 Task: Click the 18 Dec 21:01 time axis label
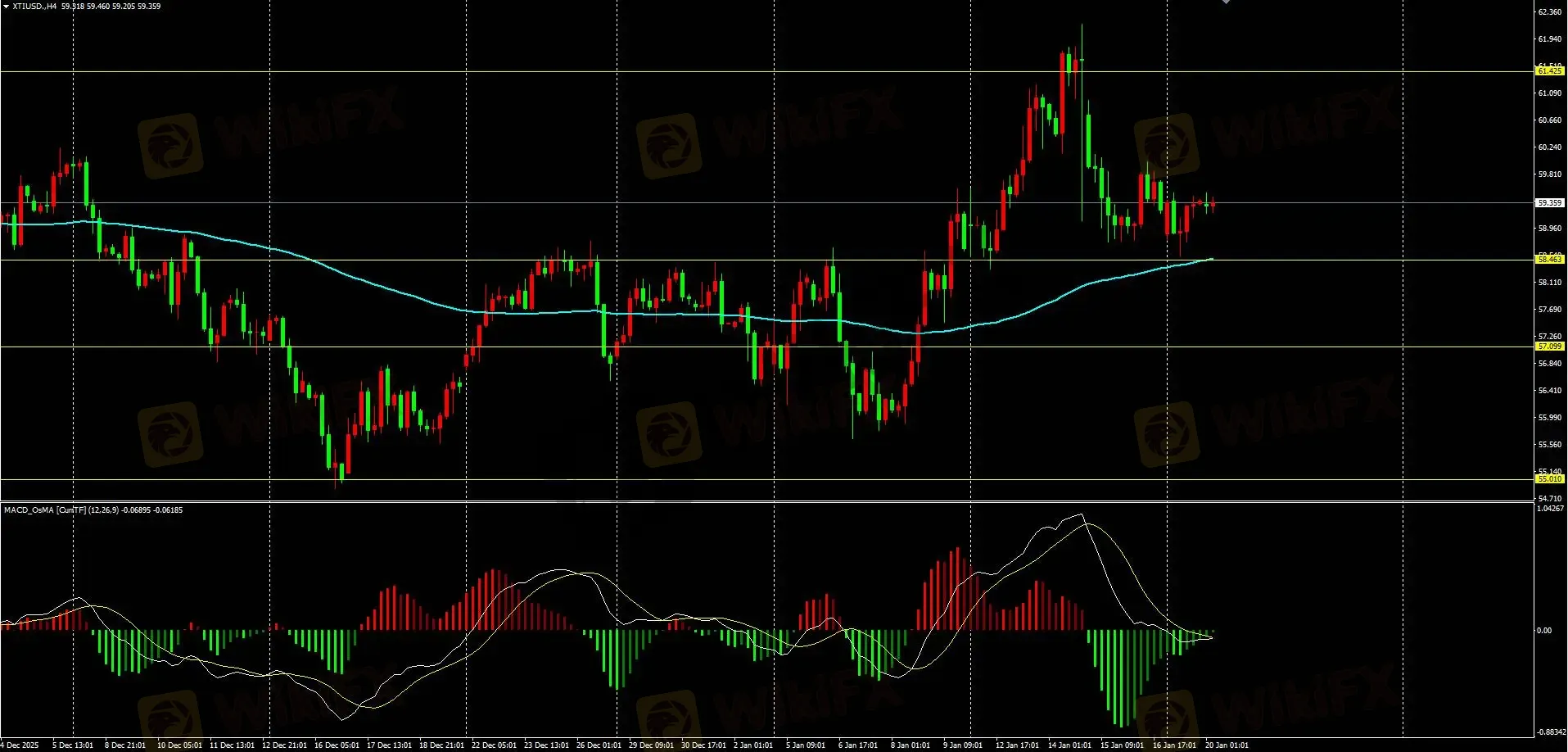click(441, 745)
